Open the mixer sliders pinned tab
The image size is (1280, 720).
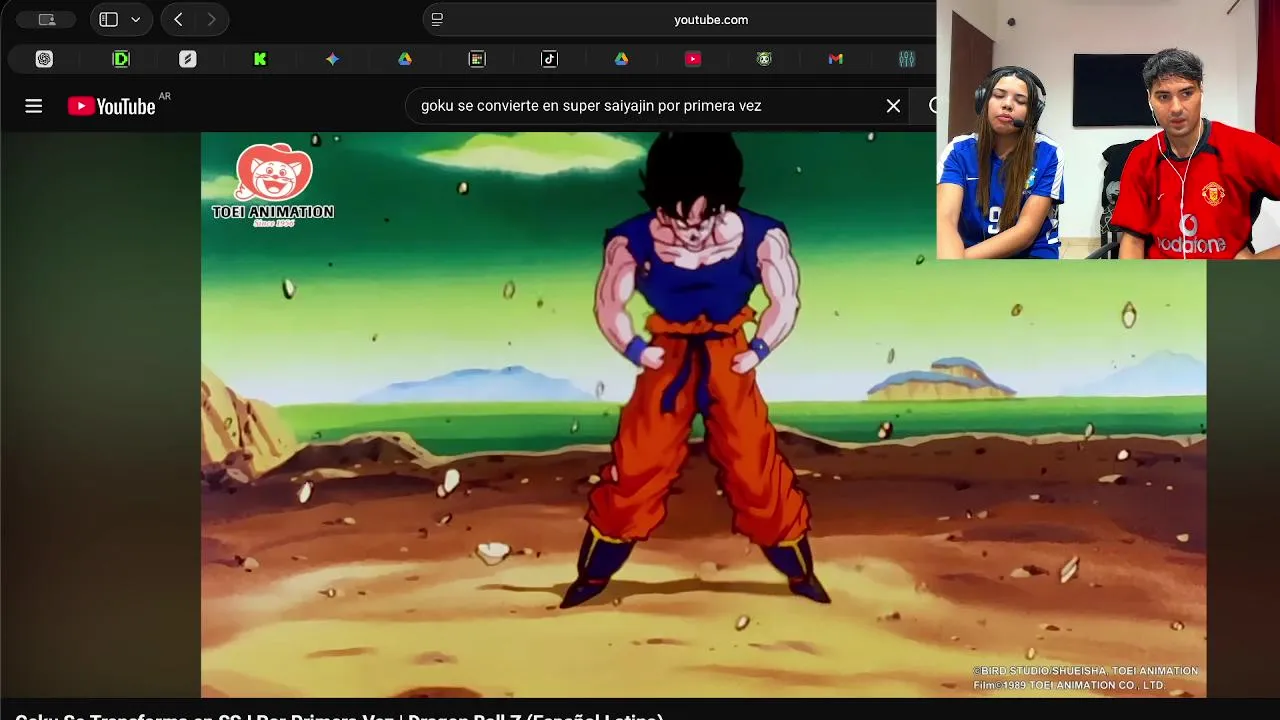click(x=907, y=59)
